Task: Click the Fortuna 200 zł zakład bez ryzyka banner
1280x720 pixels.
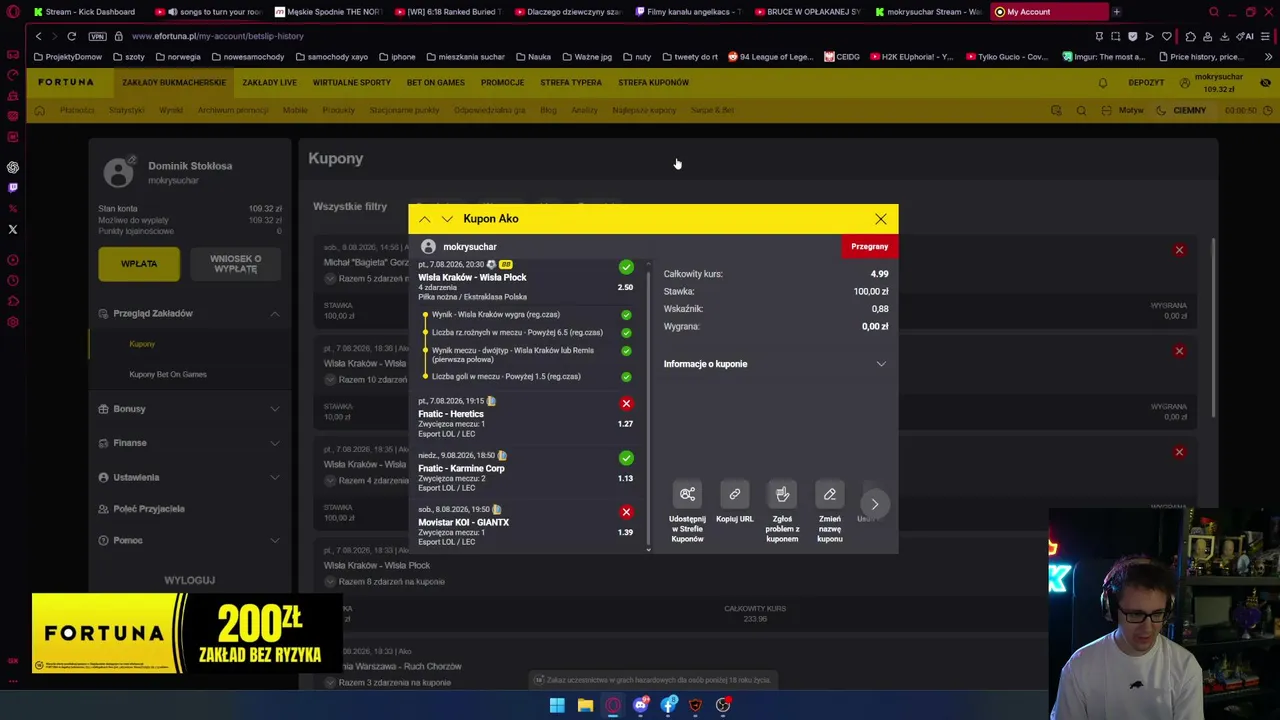Action: point(187,633)
